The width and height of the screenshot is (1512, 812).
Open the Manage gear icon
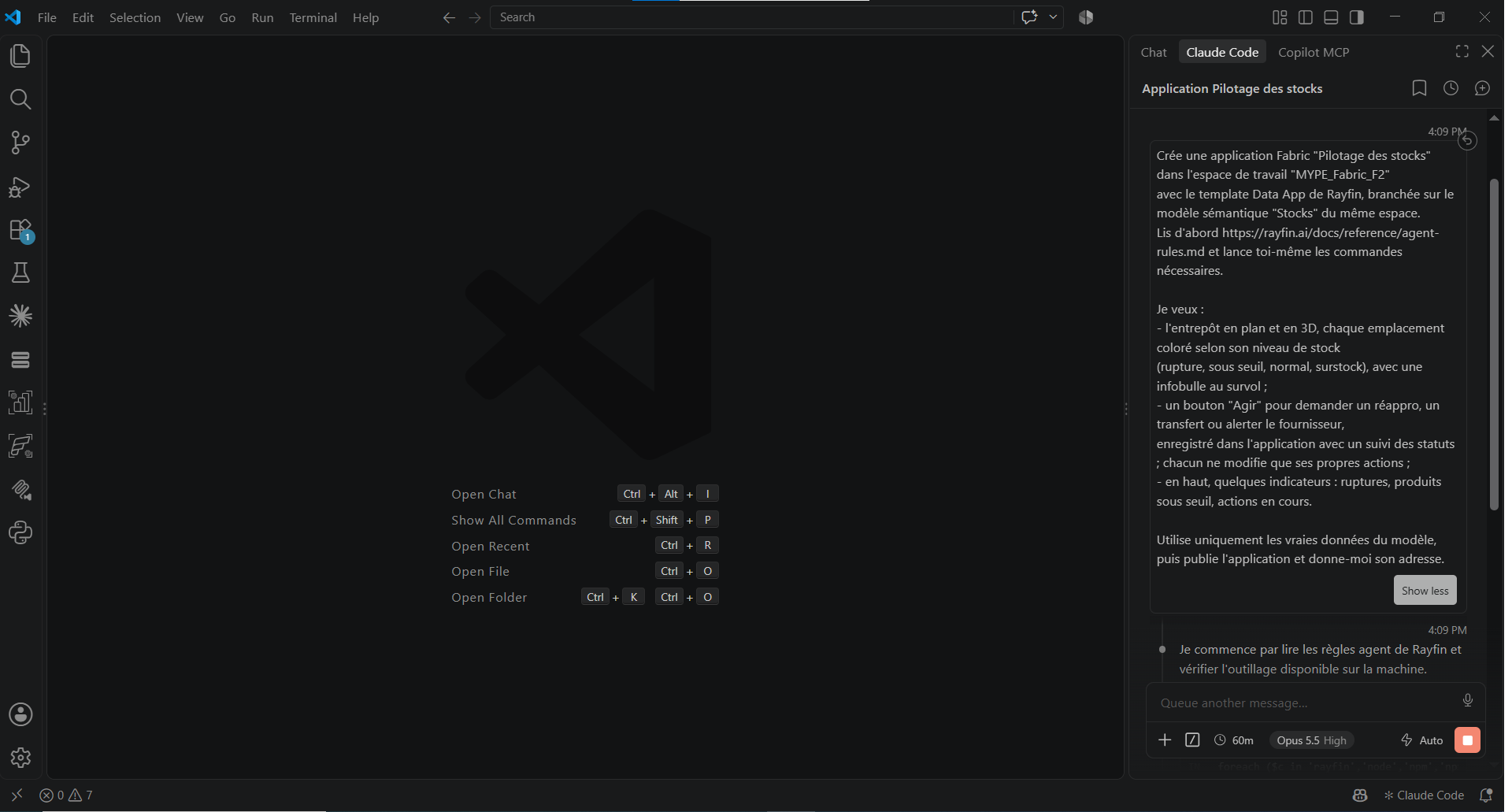tap(20, 758)
